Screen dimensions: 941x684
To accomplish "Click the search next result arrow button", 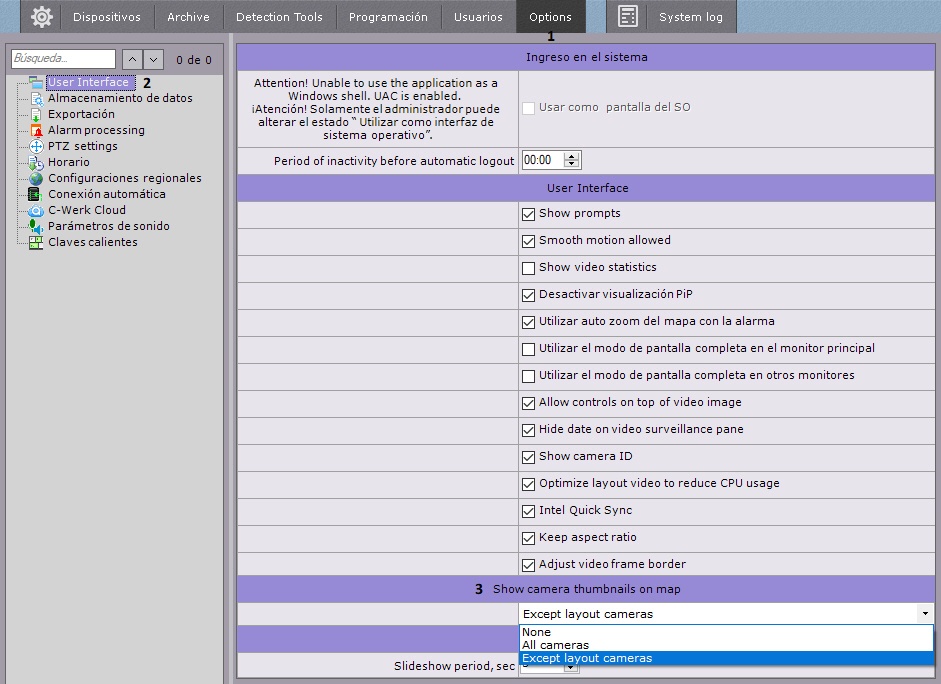I will point(154,60).
